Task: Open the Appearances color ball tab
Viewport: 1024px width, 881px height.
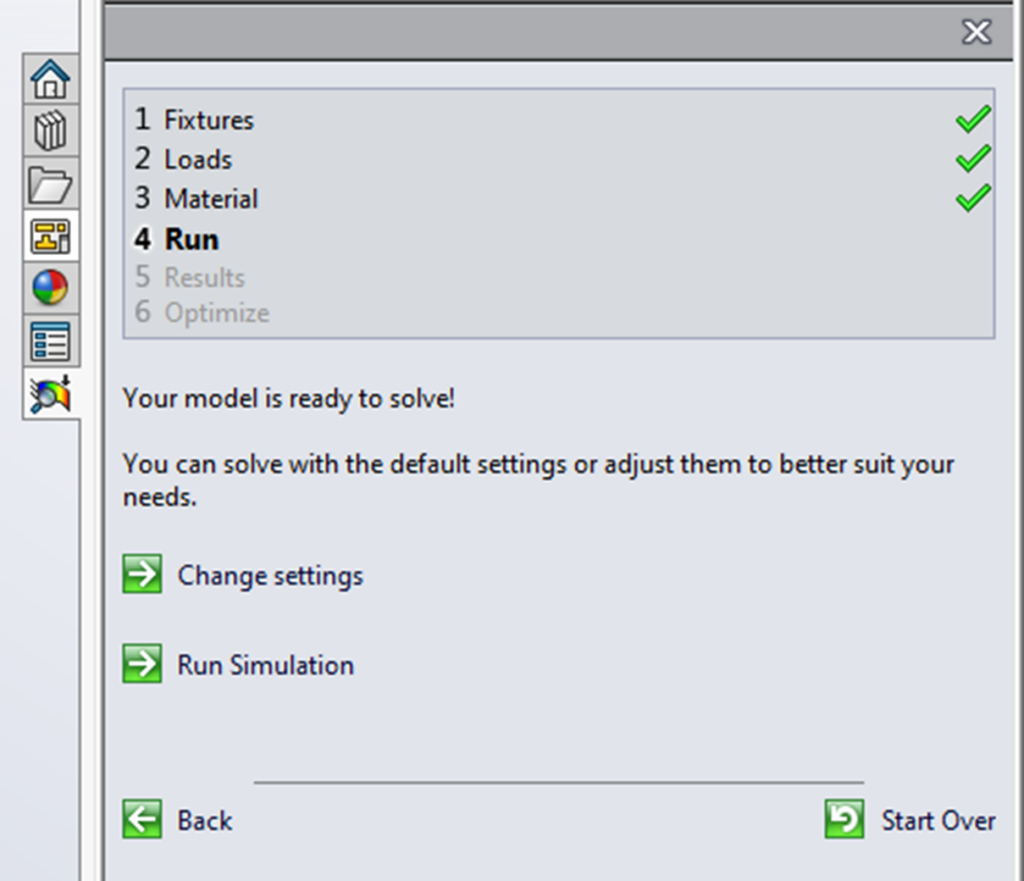Action: pos(51,289)
